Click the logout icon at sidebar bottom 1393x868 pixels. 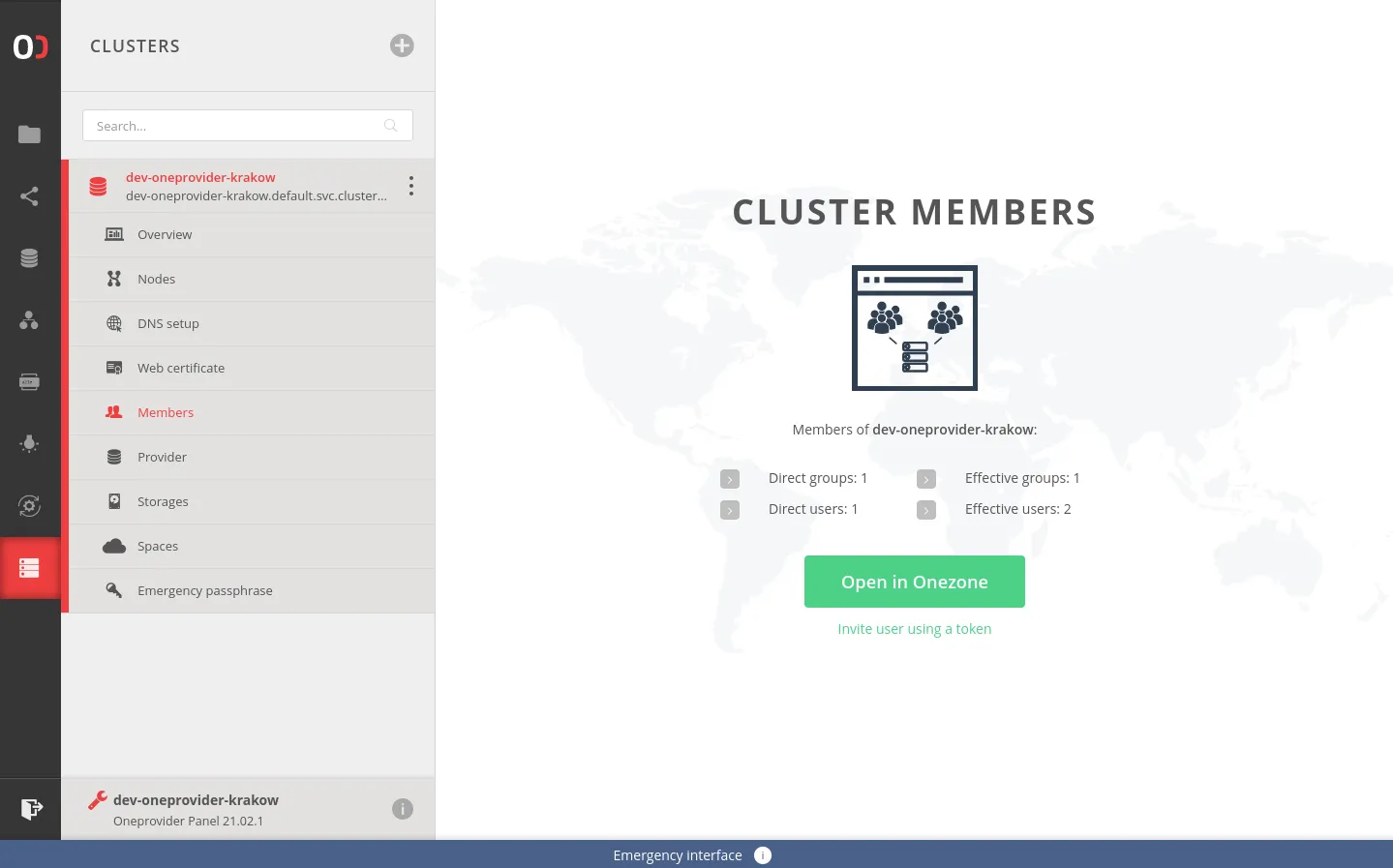coord(32,808)
